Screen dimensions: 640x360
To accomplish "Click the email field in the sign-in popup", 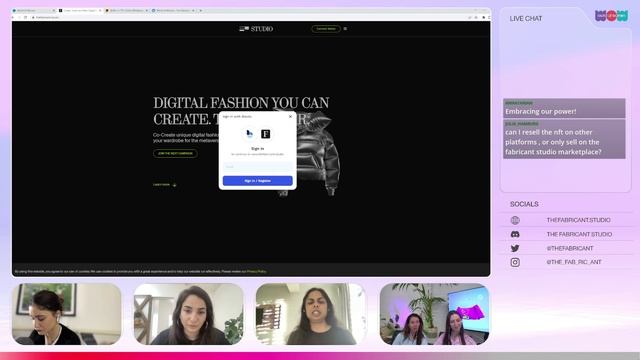I will tap(258, 167).
